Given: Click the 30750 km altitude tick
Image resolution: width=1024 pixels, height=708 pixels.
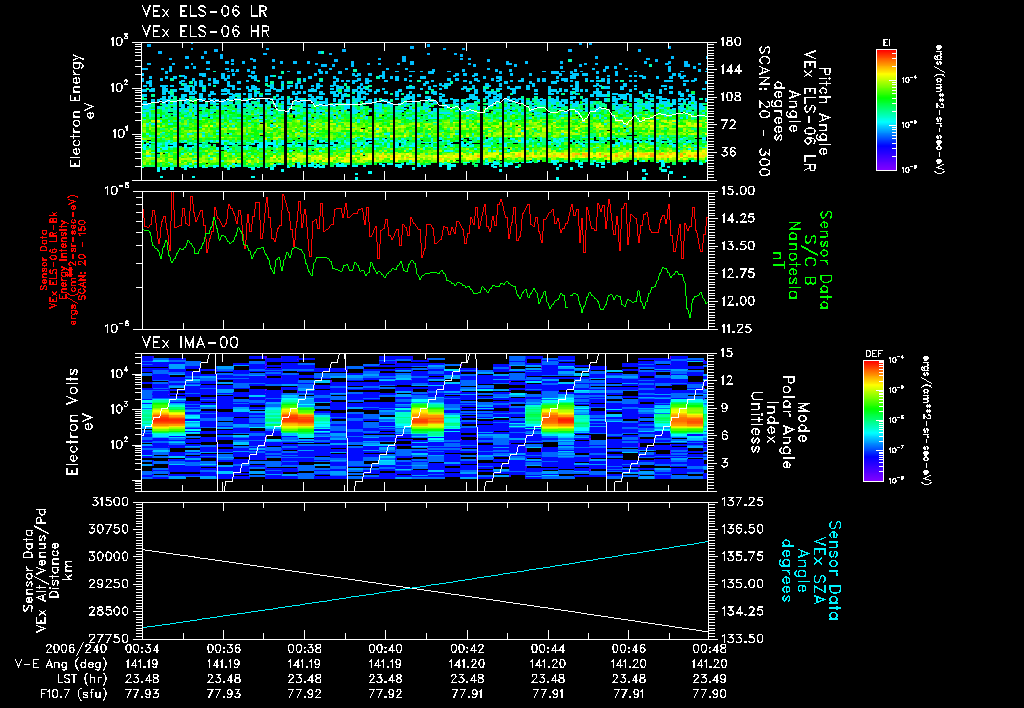Looking at the screenshot, I should 108,529.
